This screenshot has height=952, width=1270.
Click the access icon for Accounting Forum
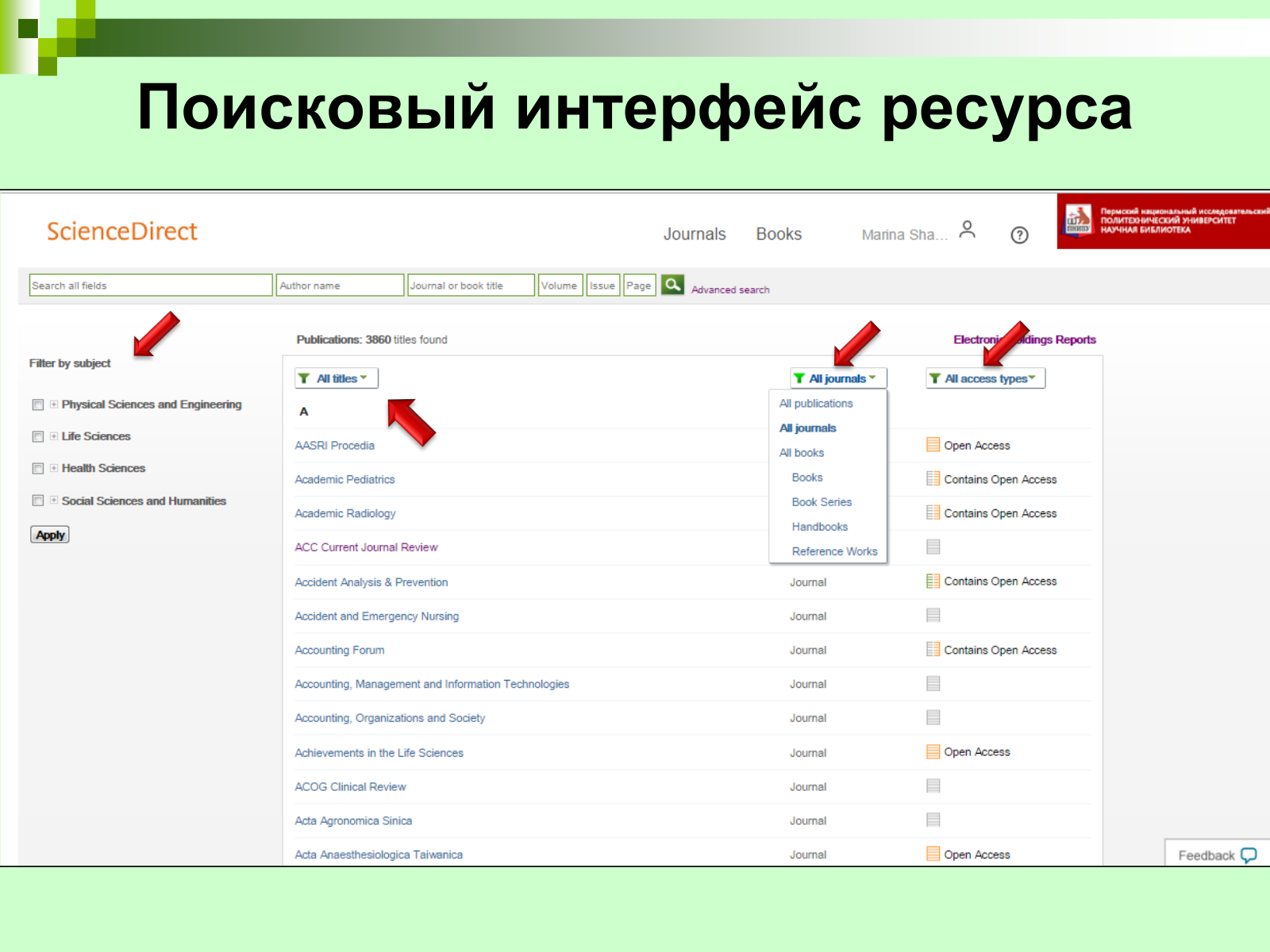point(933,649)
